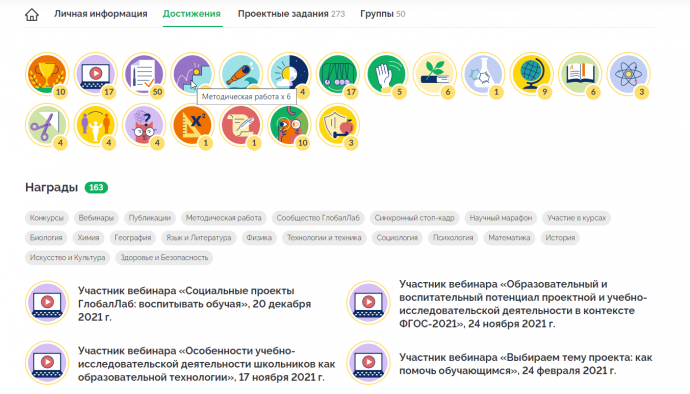The image size is (690, 394).
Task: Open the chemistry flask badge
Action: [x=483, y=74]
